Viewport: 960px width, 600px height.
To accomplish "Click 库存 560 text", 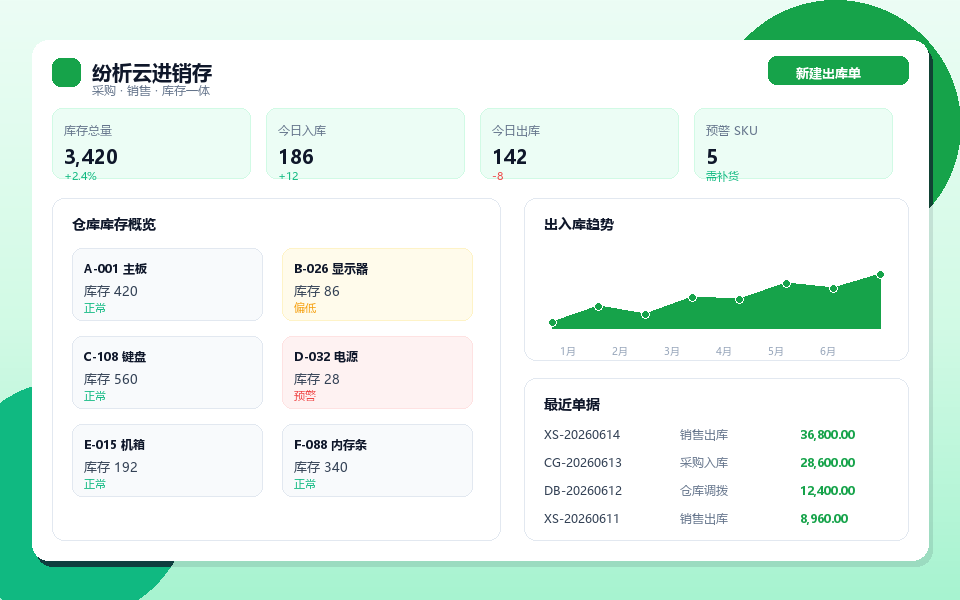I will (x=111, y=380).
